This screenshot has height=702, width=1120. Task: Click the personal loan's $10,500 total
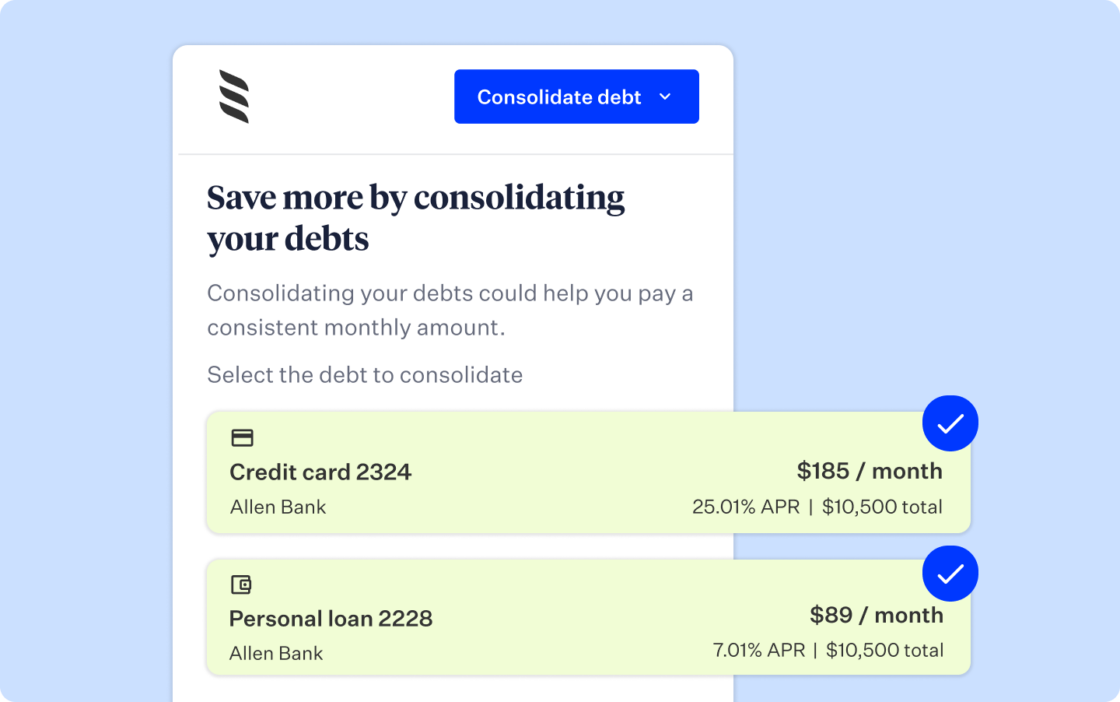(883, 651)
